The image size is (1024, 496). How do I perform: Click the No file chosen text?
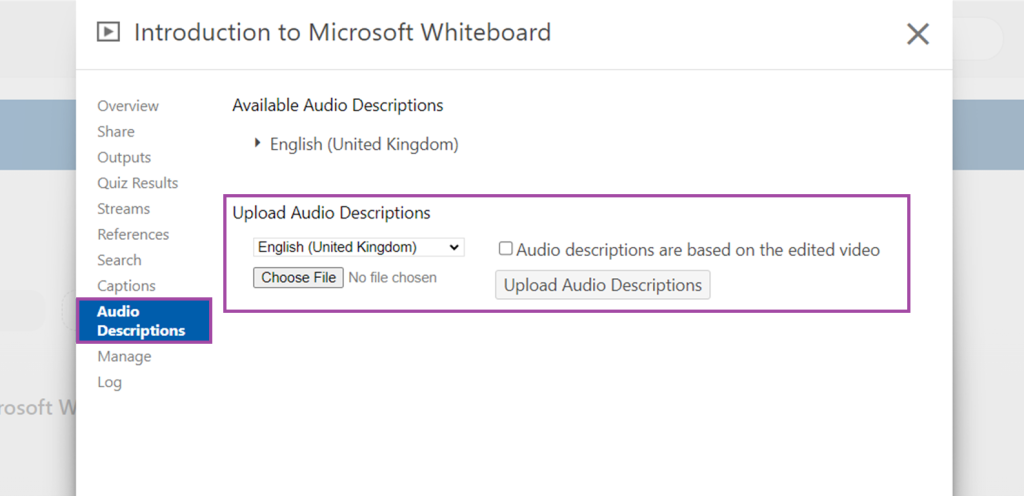coord(392,277)
